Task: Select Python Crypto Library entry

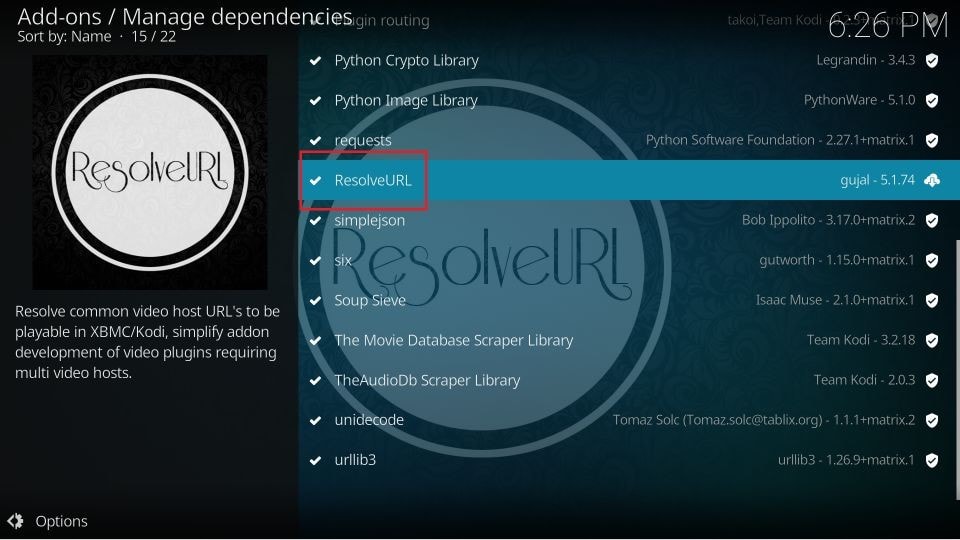Action: pyautogui.click(x=629, y=60)
